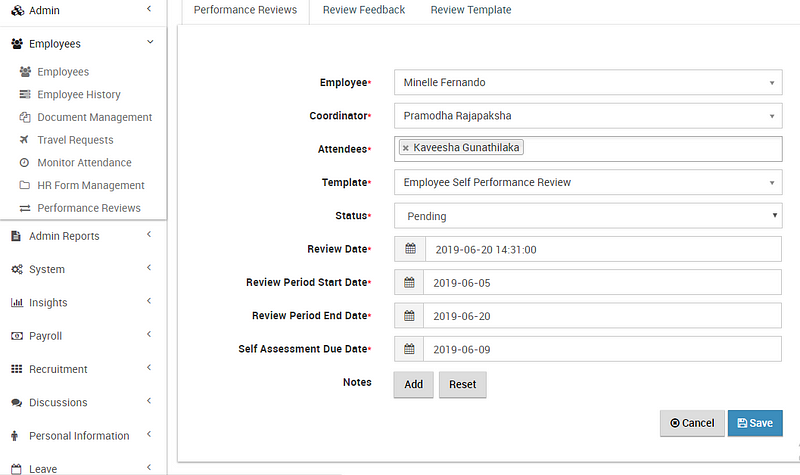Image resolution: width=800 pixels, height=475 pixels.
Task: Open the Employee dropdown showing Minelle Fernando
Action: click(x=588, y=82)
